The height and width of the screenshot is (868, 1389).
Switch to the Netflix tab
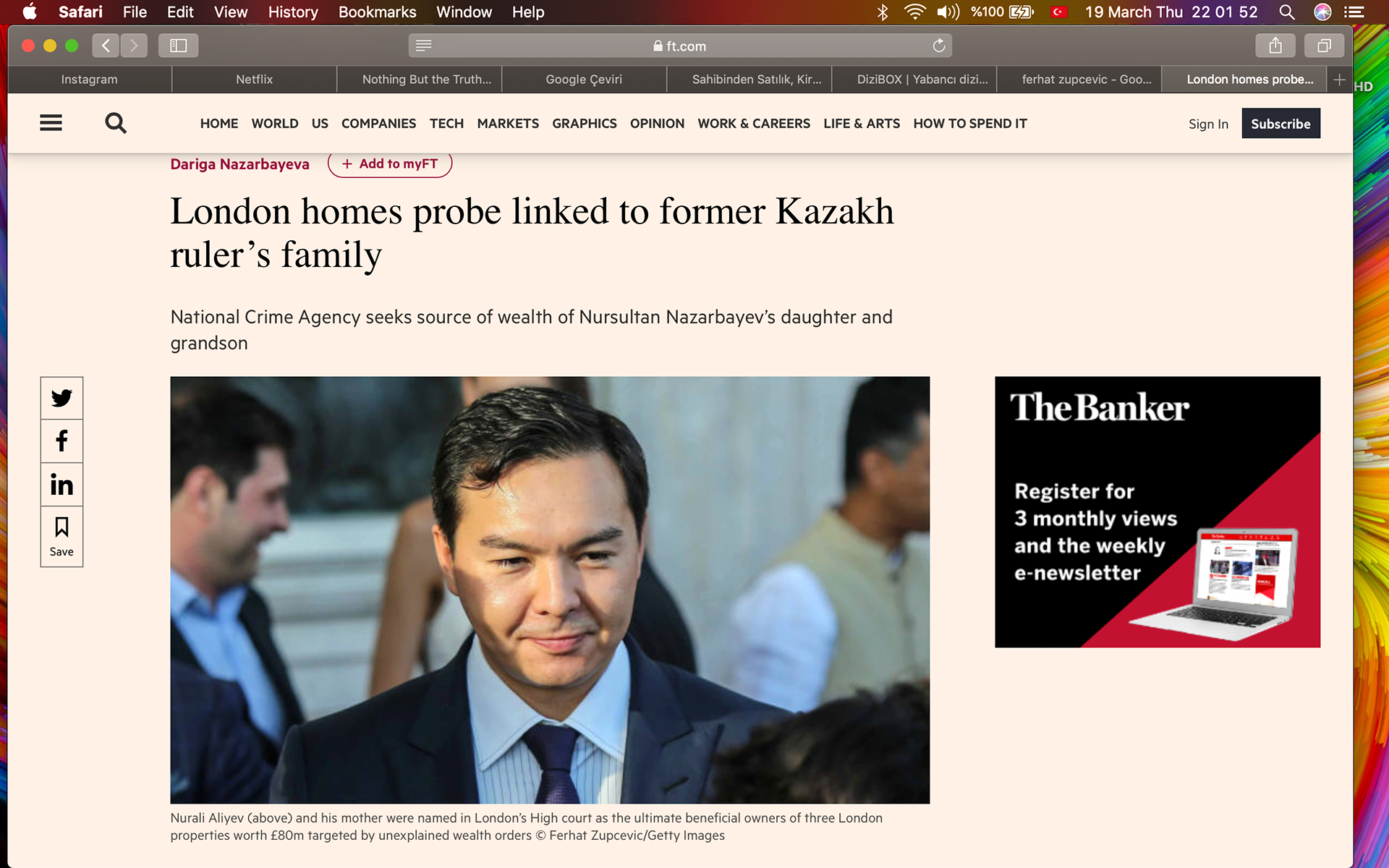(255, 80)
